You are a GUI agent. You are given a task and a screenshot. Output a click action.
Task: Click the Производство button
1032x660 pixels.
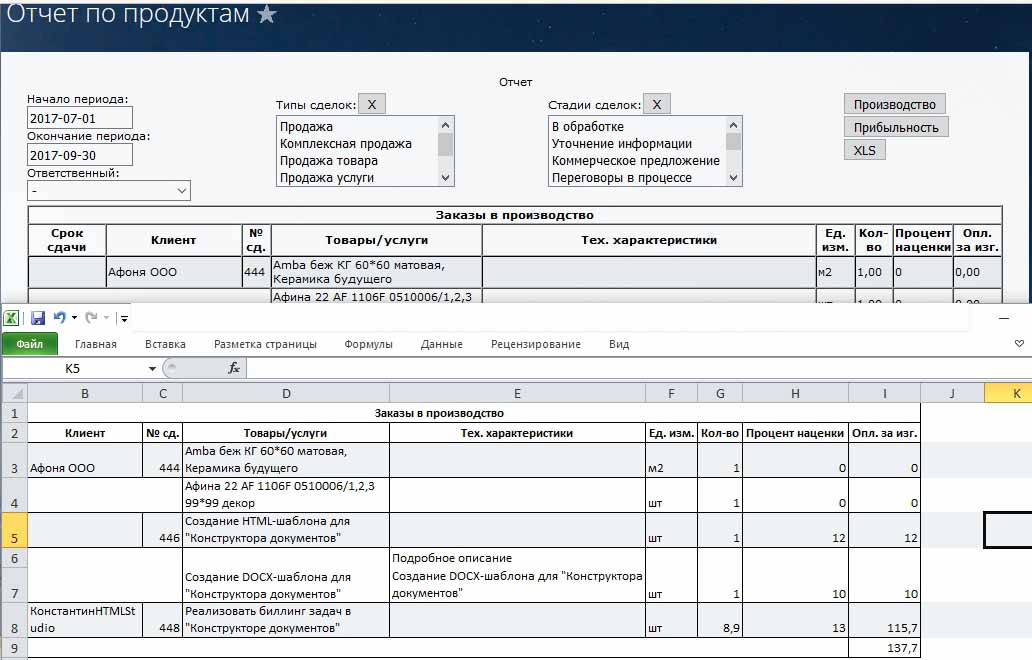pyautogui.click(x=894, y=104)
